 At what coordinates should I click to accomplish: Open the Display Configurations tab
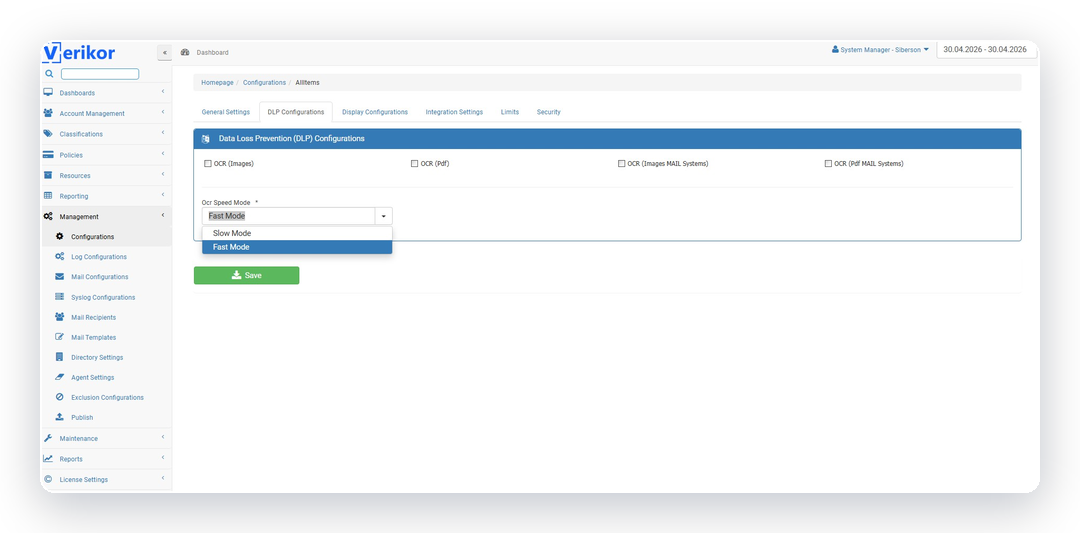click(x=375, y=112)
